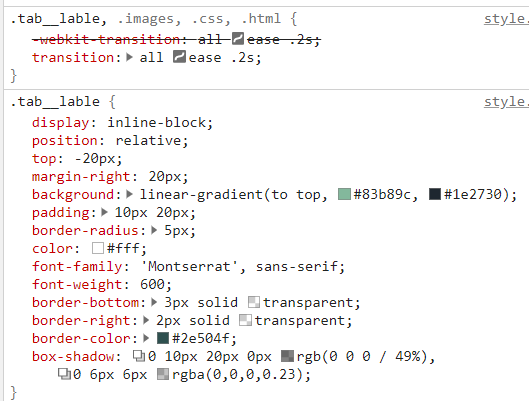
Task: Open the #1e2730 gradient color swatch
Action: pos(435,194)
